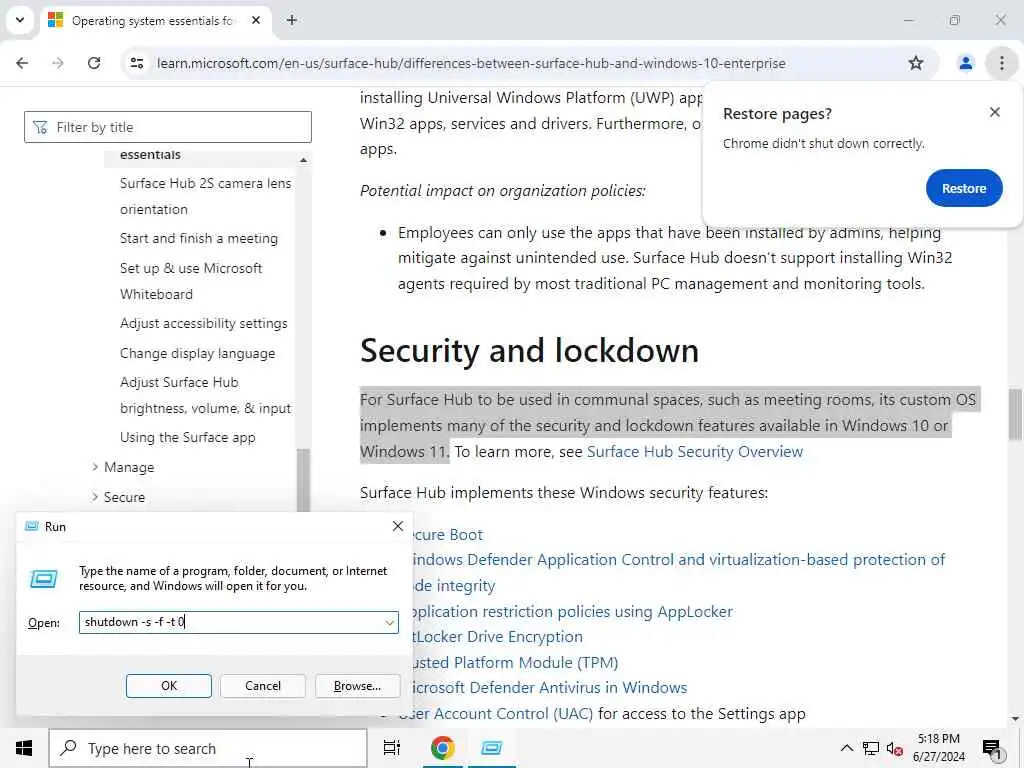Reload the current page
Screen dimensions: 1024x768
[x=94, y=63]
